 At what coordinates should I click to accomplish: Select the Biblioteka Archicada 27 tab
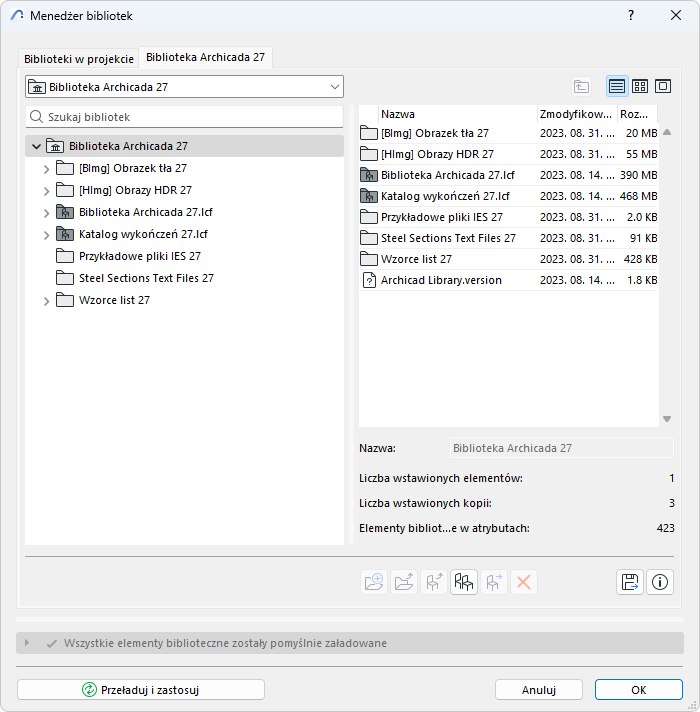[x=205, y=57]
